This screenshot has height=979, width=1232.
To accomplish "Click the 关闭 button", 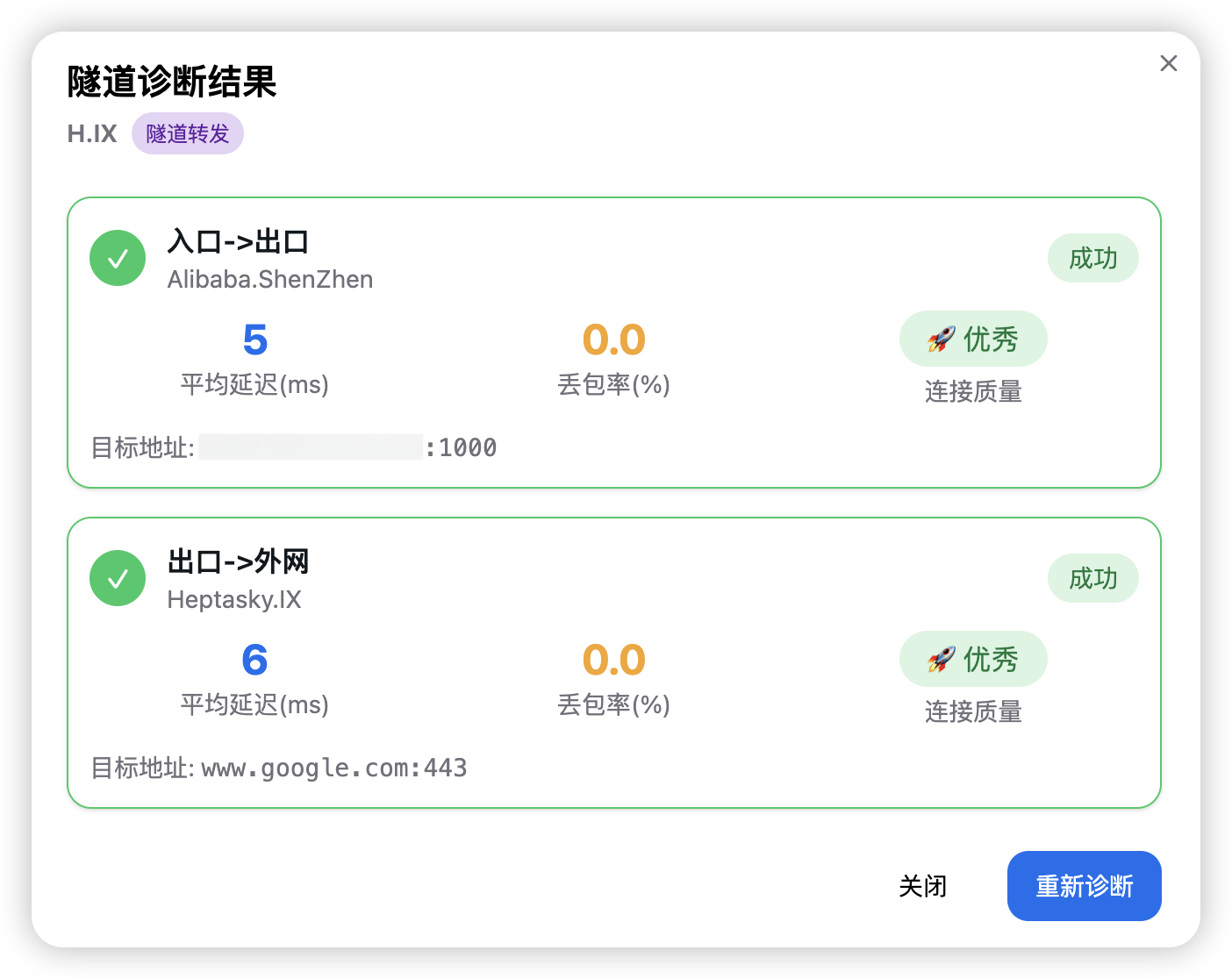I will (922, 886).
